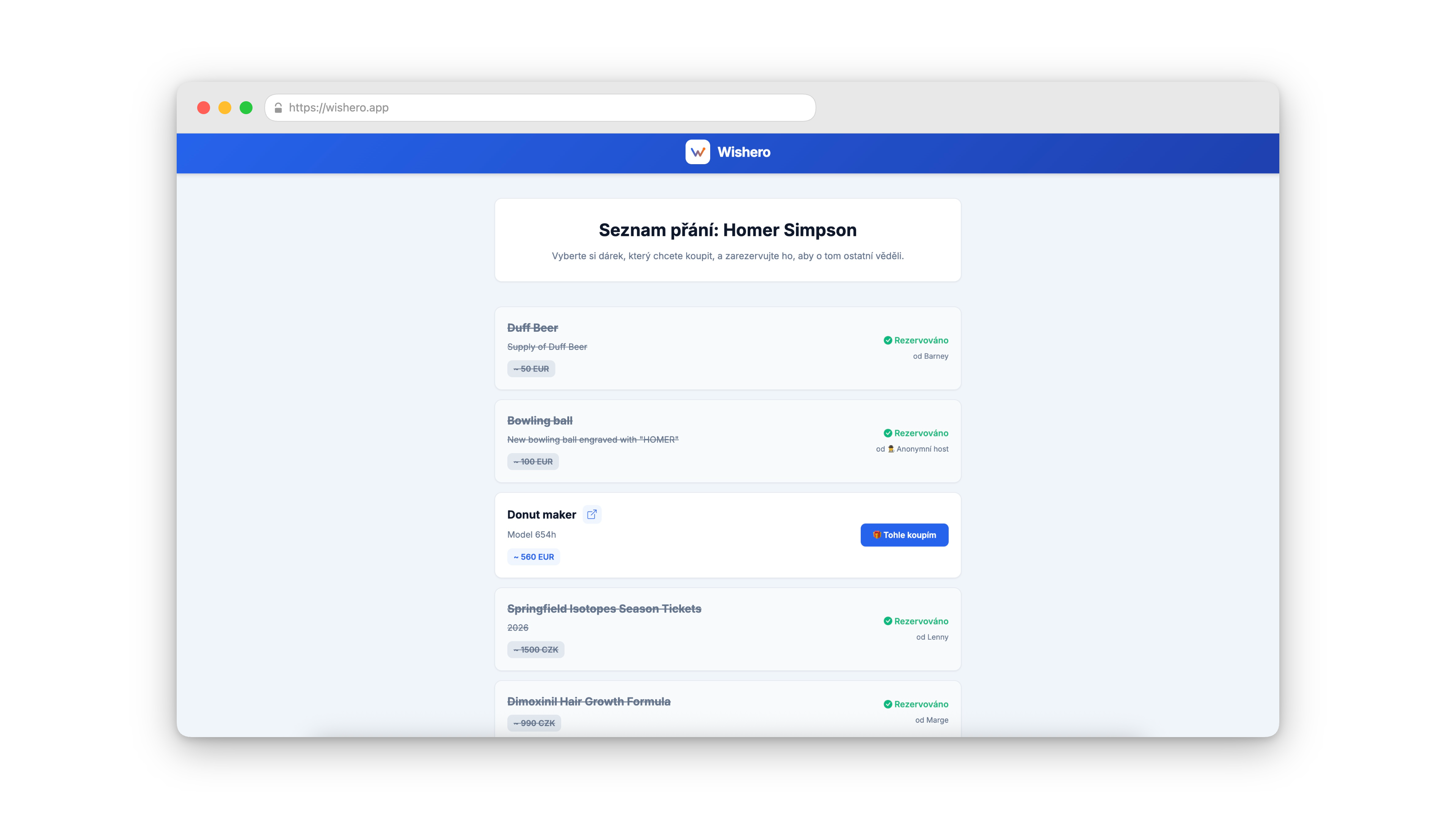Click the Rezervováno status on Dimoxinil

pyautogui.click(x=921, y=704)
